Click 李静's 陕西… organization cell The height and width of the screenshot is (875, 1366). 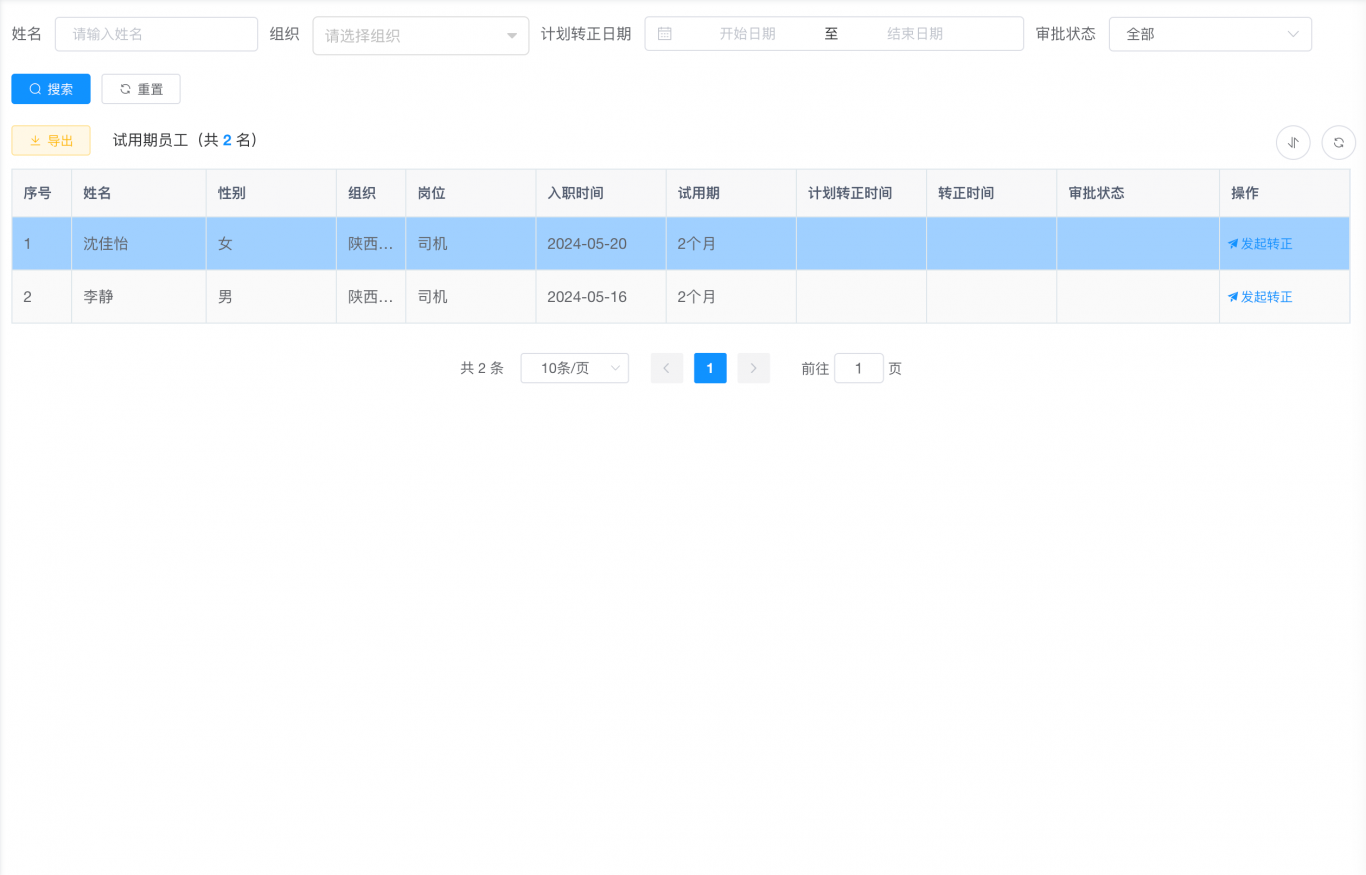pos(371,297)
